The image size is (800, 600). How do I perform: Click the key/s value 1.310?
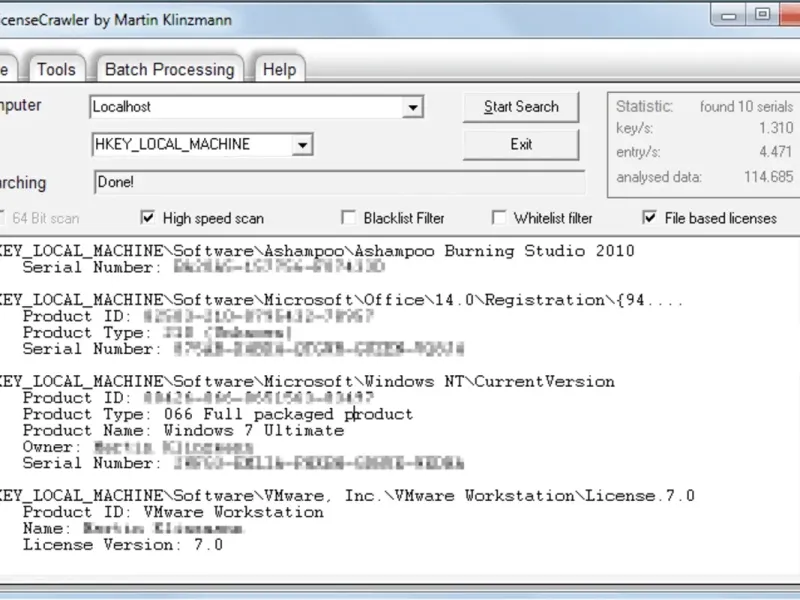tap(776, 128)
